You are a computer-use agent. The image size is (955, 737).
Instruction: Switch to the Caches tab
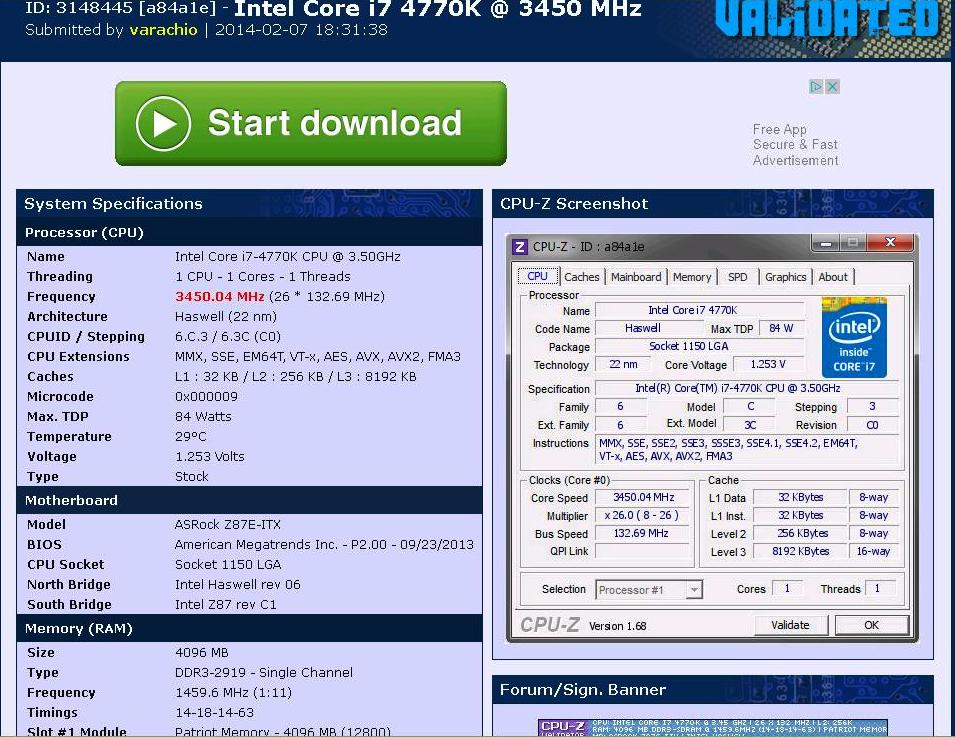582,277
